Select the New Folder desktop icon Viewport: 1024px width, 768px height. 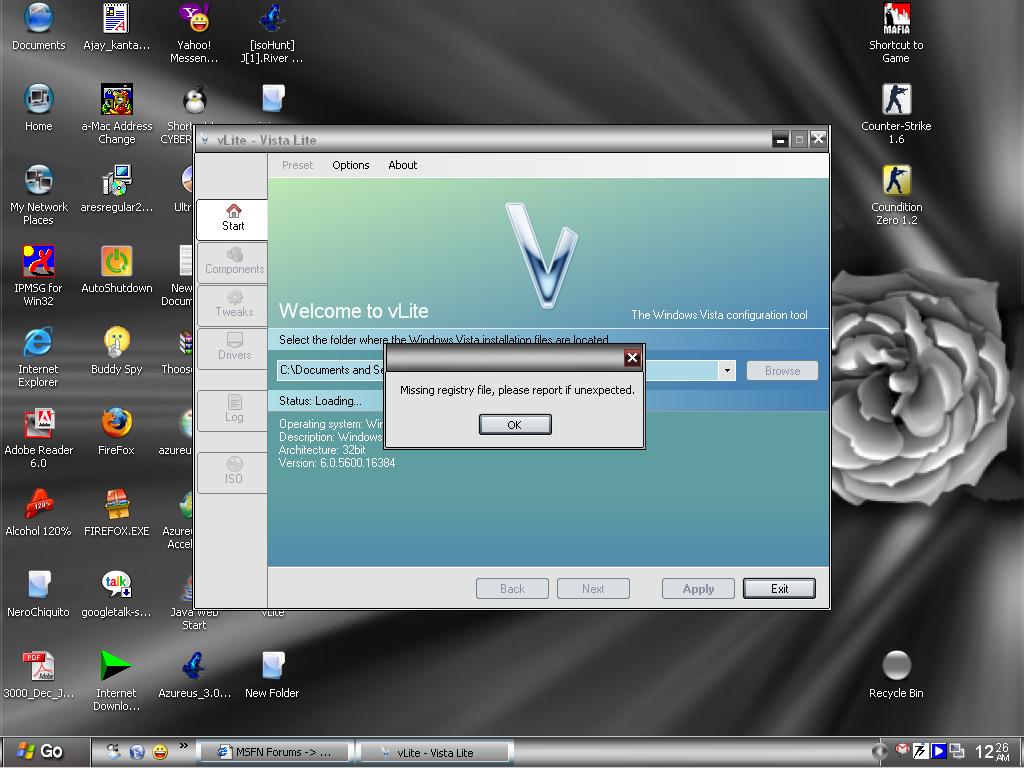pos(272,675)
